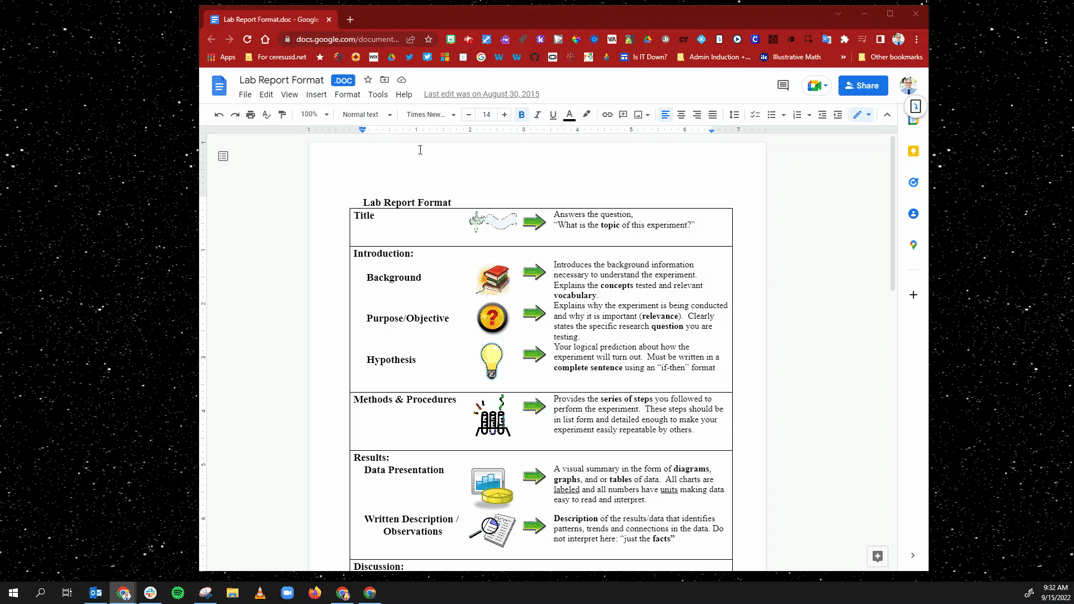Undo the last action
1074x604 pixels.
pos(218,114)
